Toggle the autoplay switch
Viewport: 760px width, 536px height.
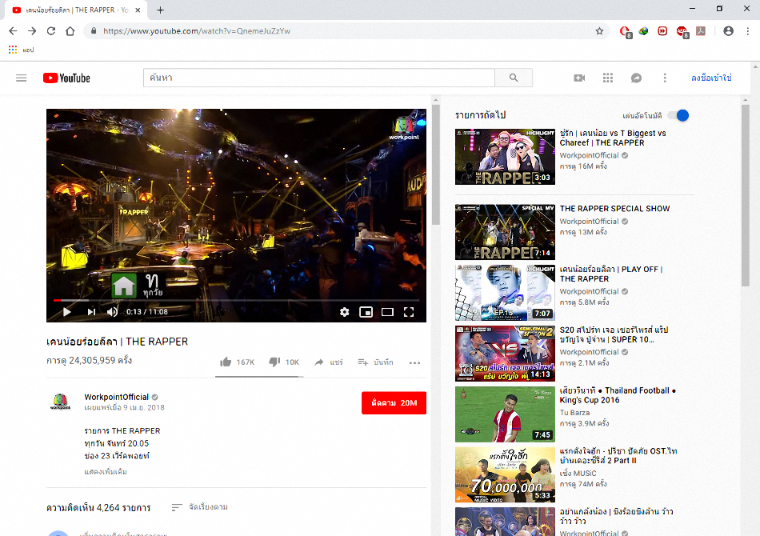pyautogui.click(x=678, y=115)
